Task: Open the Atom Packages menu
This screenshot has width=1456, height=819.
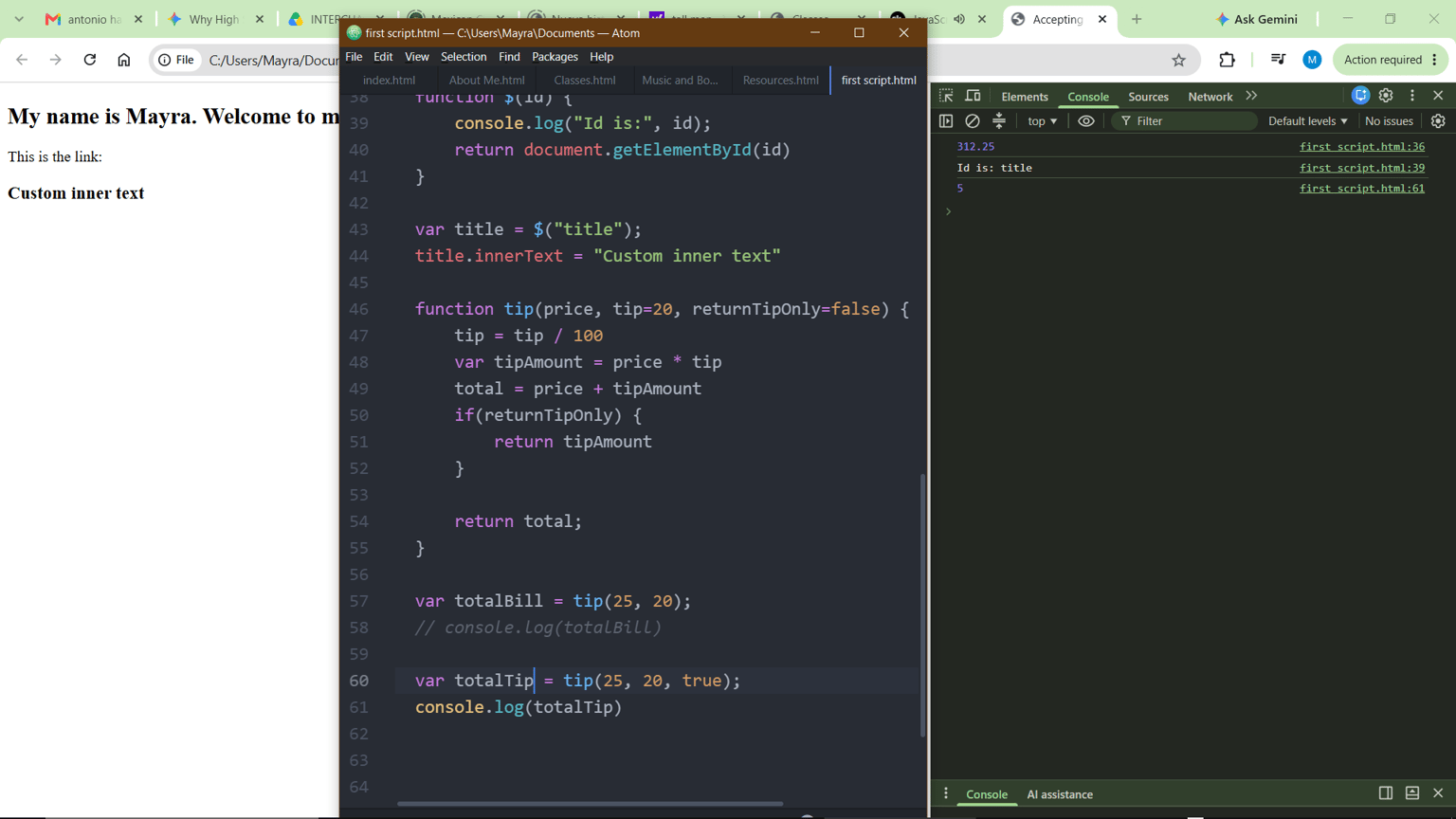Action: point(555,57)
